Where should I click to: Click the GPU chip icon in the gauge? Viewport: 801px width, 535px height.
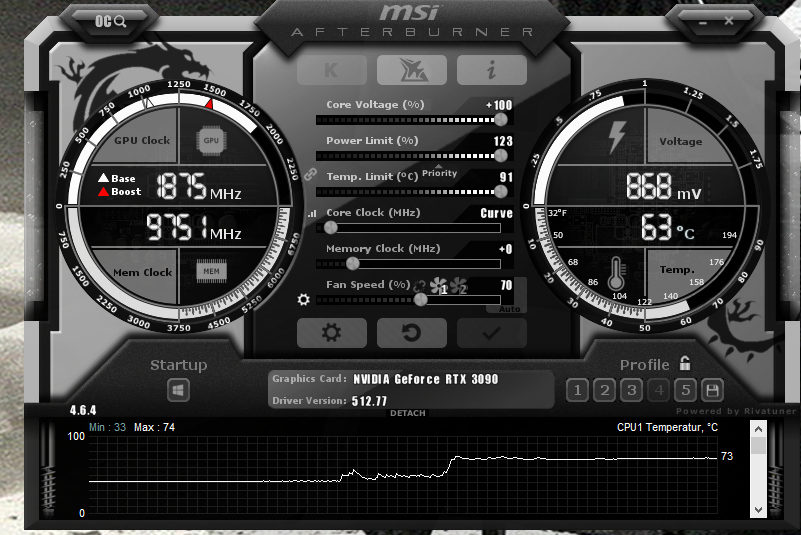(x=211, y=141)
